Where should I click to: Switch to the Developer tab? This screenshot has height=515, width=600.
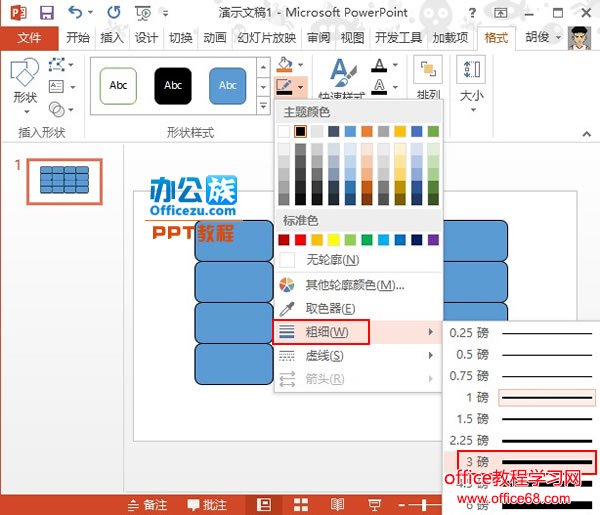point(398,38)
